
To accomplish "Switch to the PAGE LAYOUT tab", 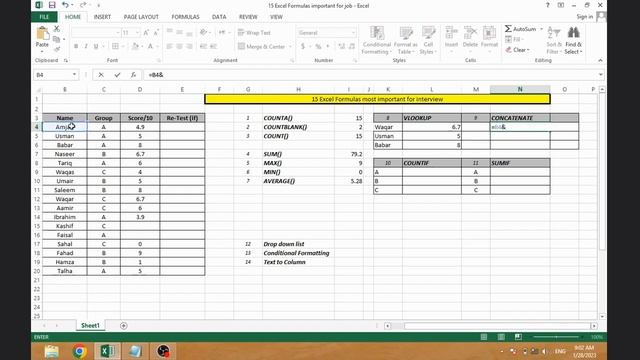I will (141, 17).
